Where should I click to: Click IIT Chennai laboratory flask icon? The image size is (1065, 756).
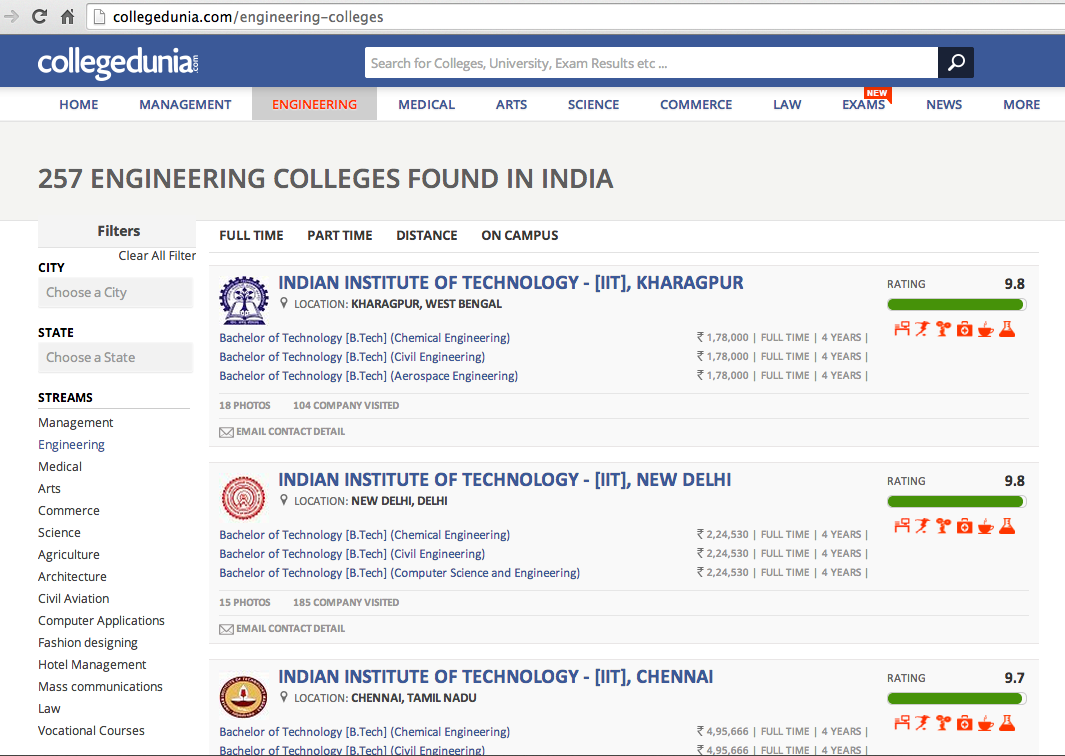pyautogui.click(x=1007, y=723)
